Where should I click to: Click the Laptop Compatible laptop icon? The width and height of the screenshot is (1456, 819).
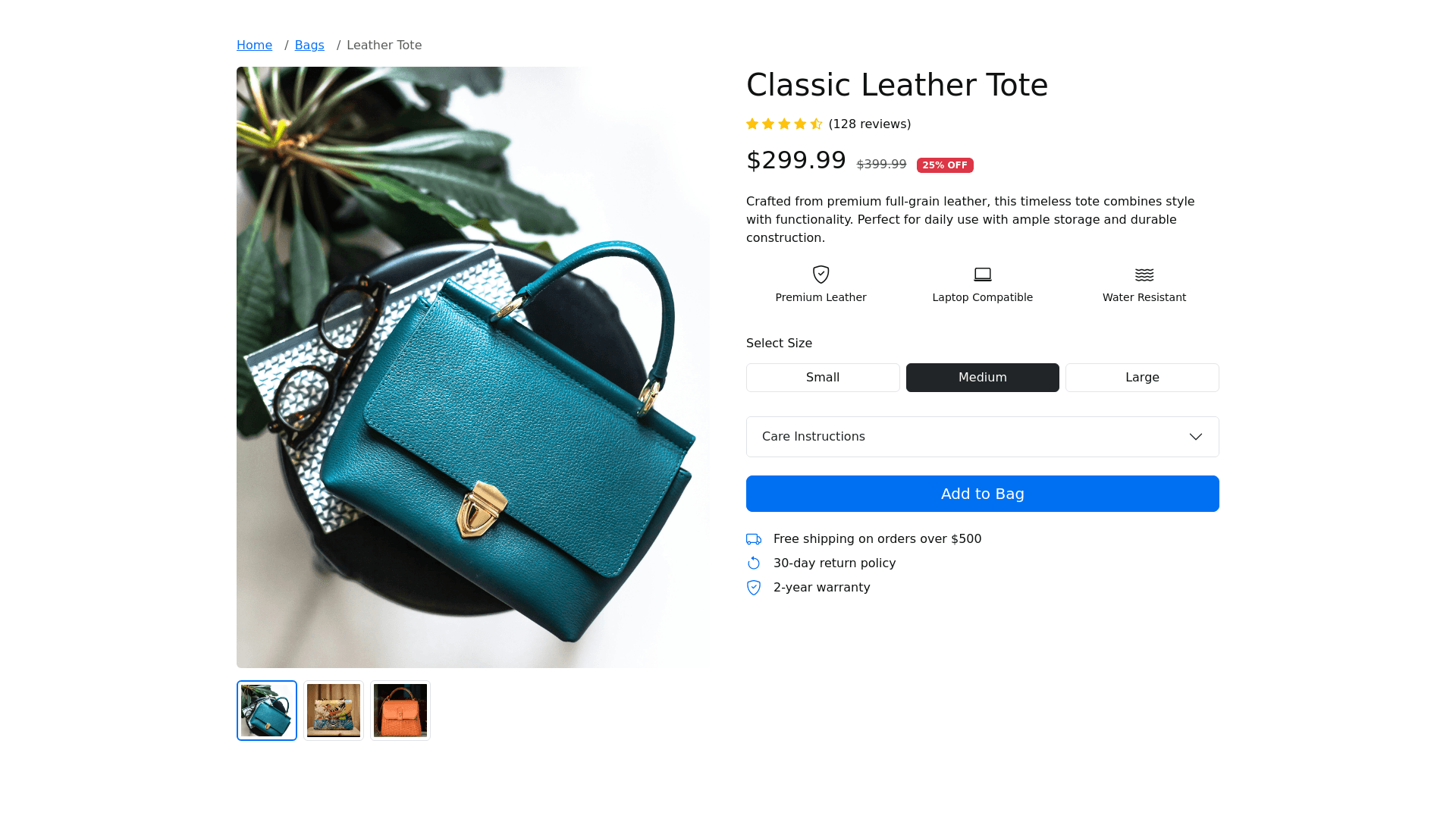983,275
